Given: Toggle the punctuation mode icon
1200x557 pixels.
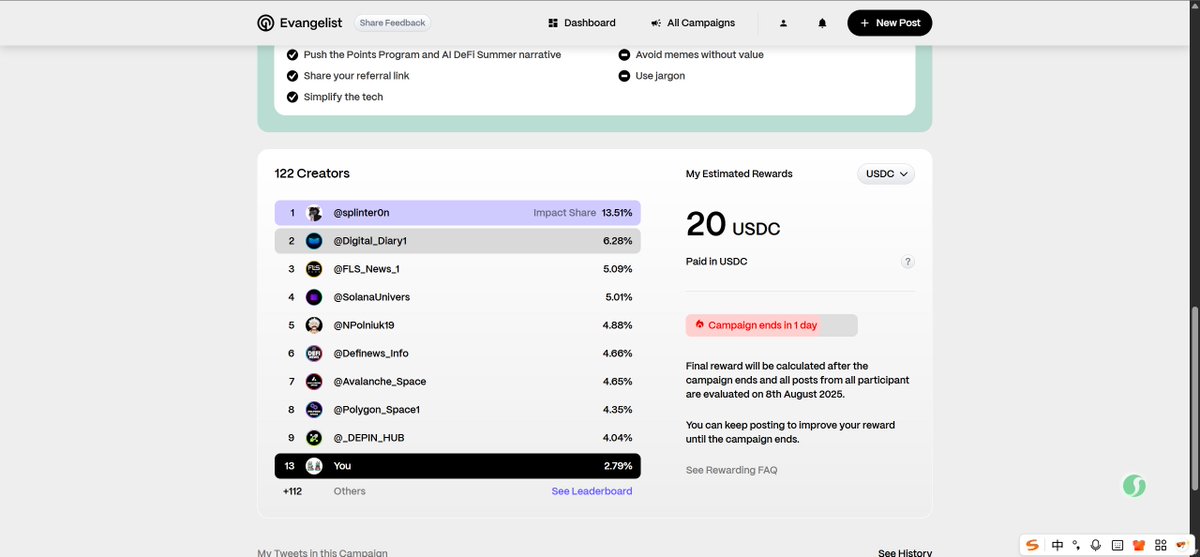Looking at the screenshot, I should tap(1077, 545).
